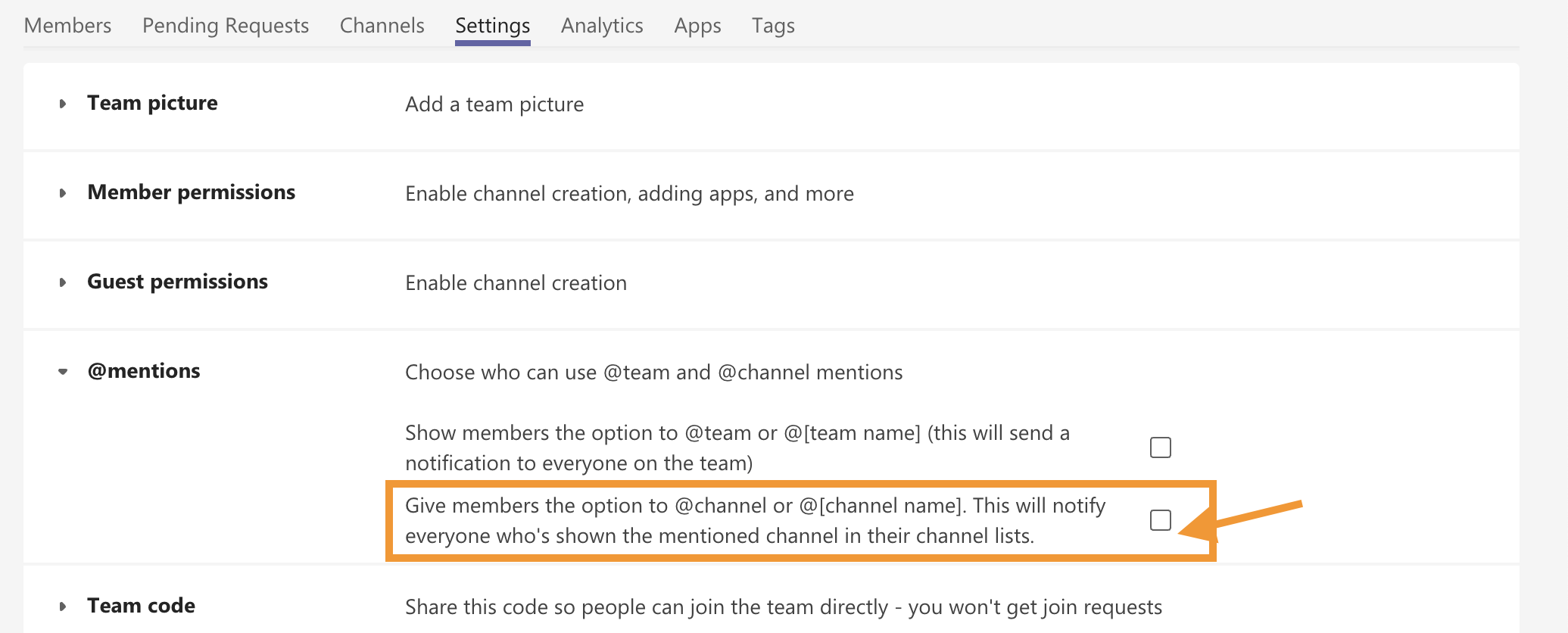Click the 'Add a team picture' text
The width and height of the screenshot is (1568, 633).
(494, 104)
